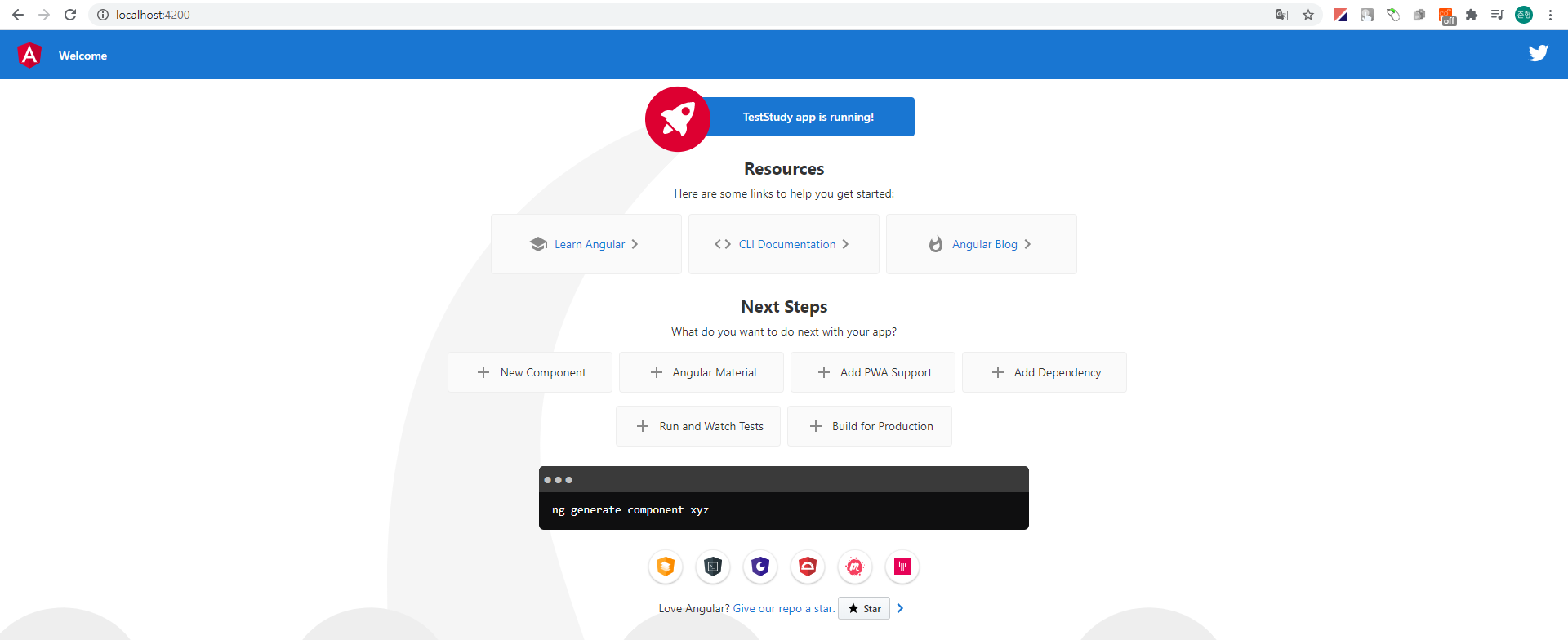The width and height of the screenshot is (1568, 640).
Task: Click the blue chevron after Star button
Action: [900, 608]
